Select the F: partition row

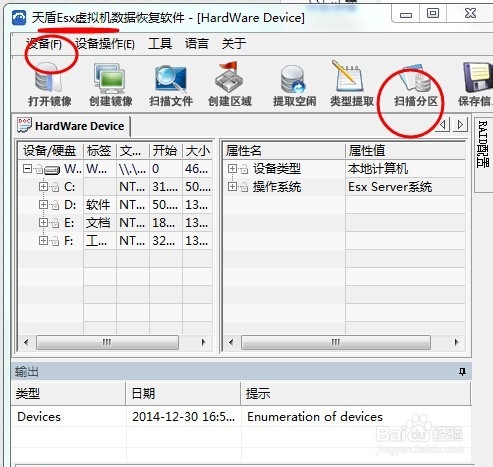coord(115,241)
